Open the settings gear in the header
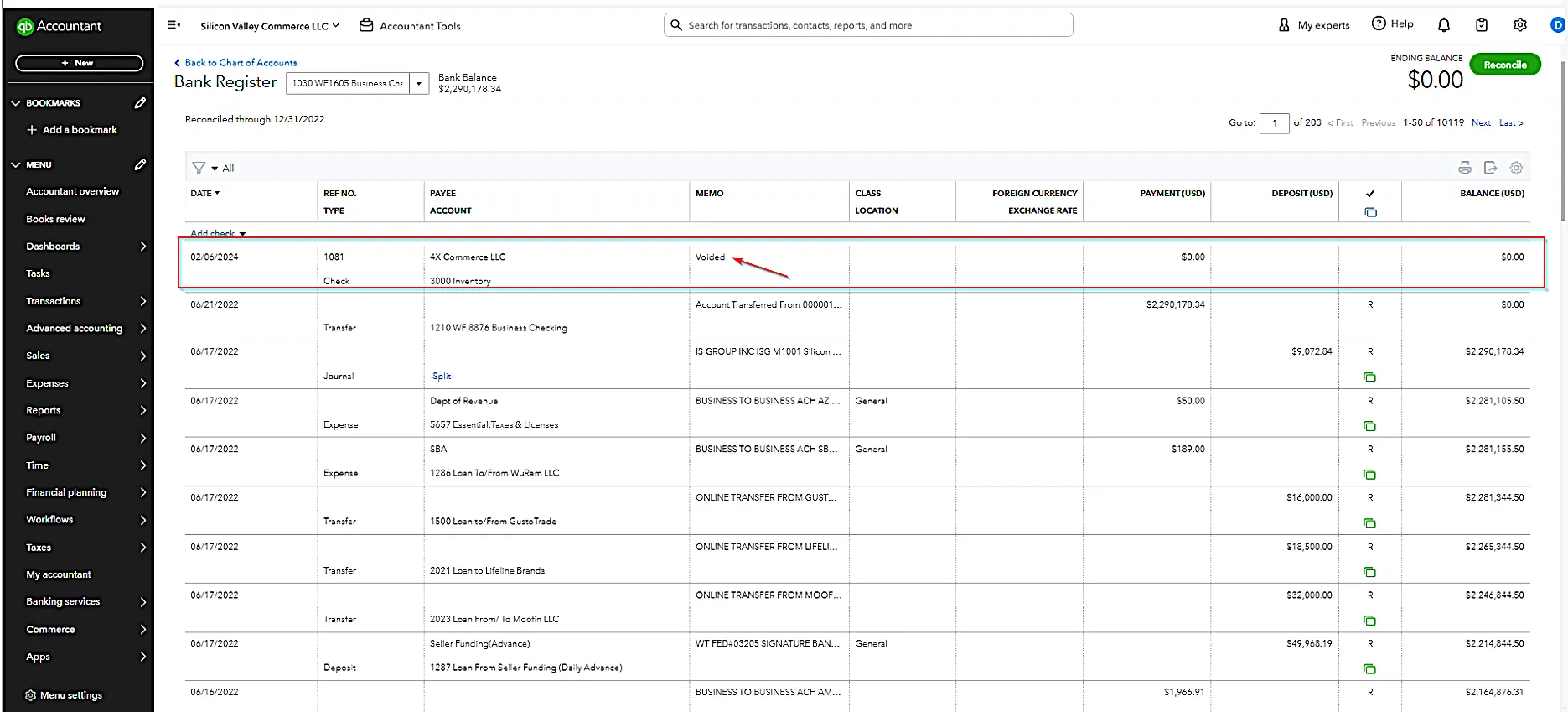 (1520, 25)
